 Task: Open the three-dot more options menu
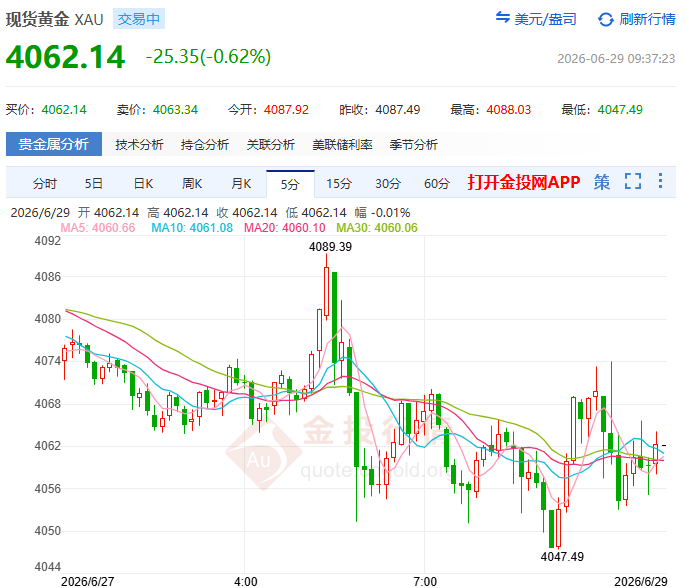click(661, 181)
